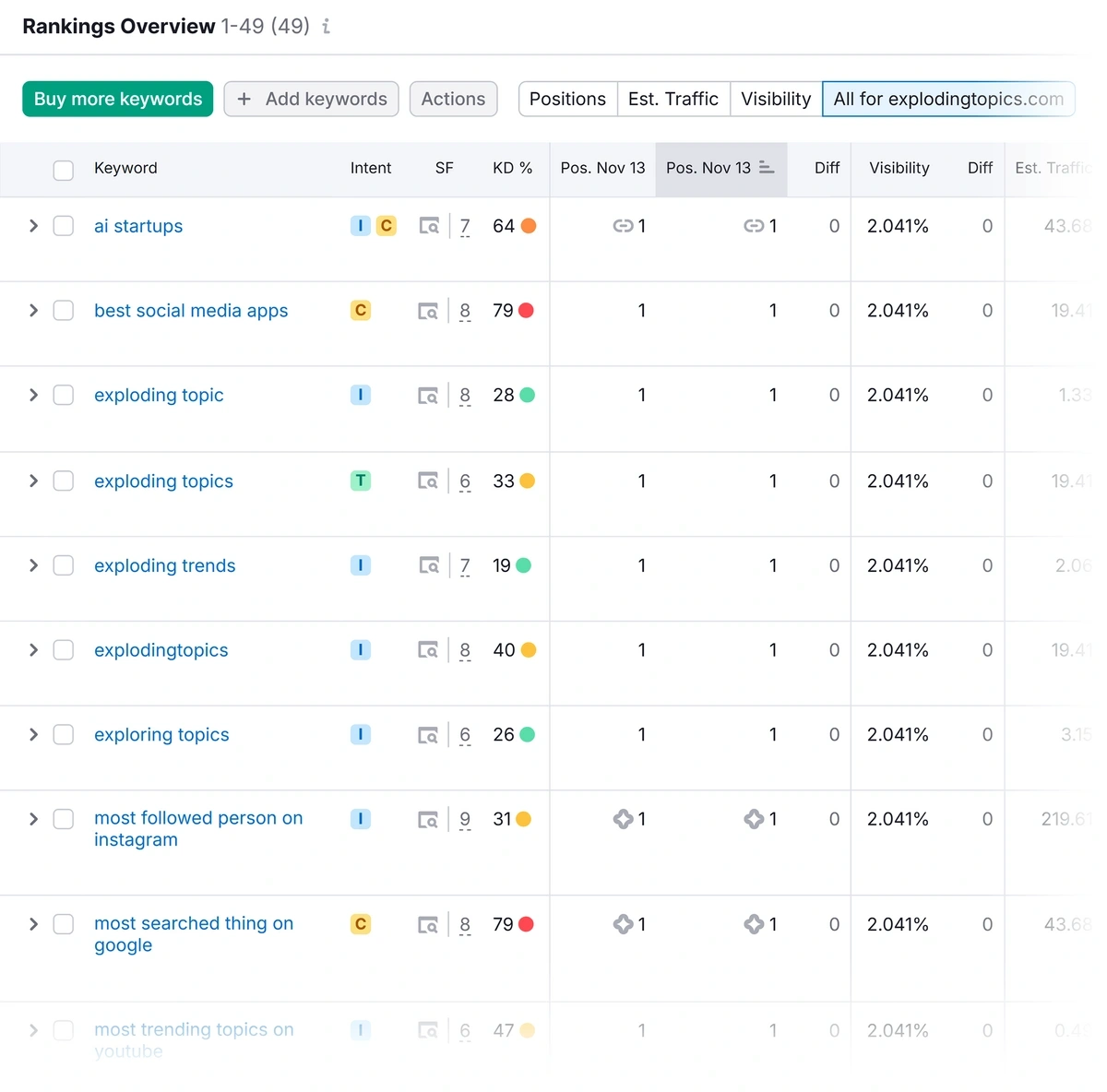Expand most followed person on instagram row
This screenshot has width=1107, height=1092.
click(33, 819)
